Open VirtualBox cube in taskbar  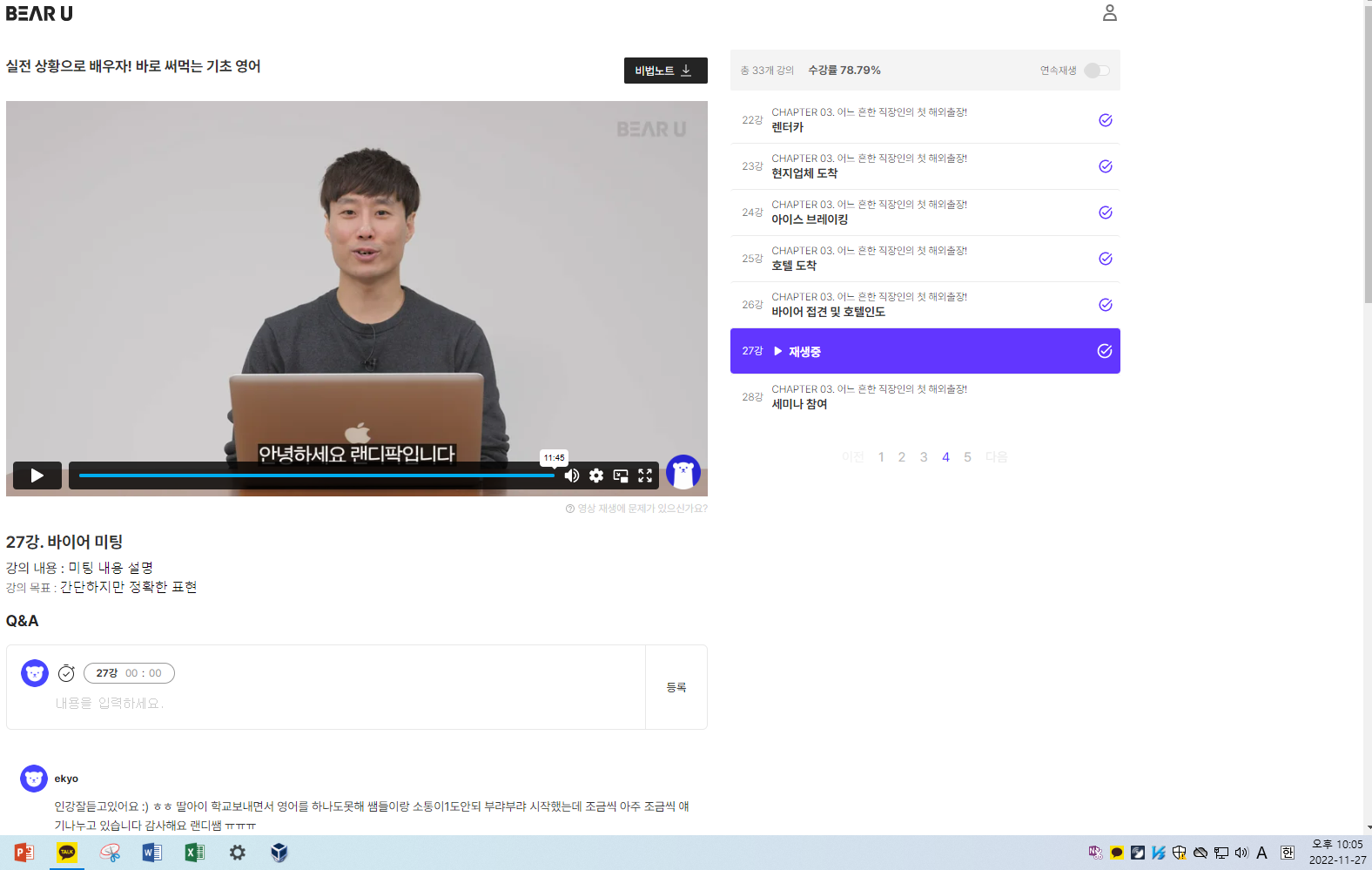click(279, 853)
